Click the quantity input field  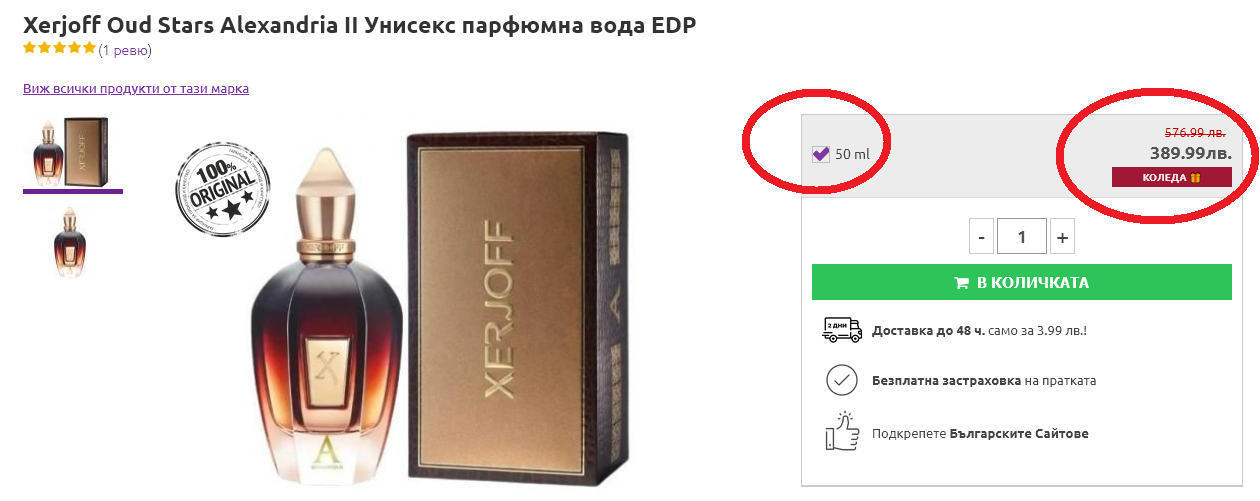(x=1022, y=237)
